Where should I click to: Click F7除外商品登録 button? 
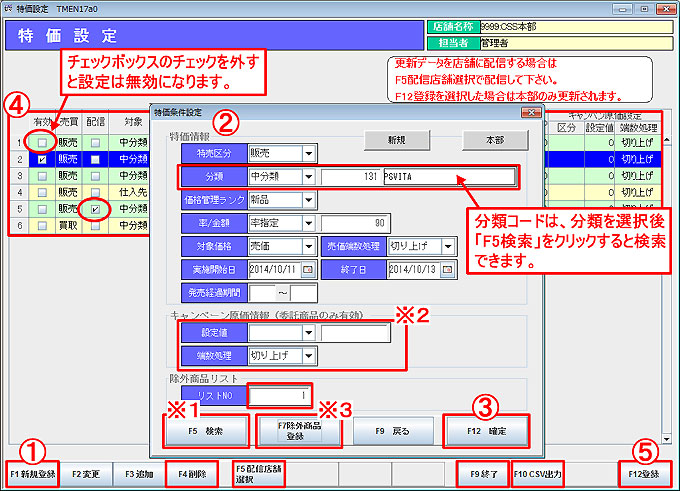299,431
